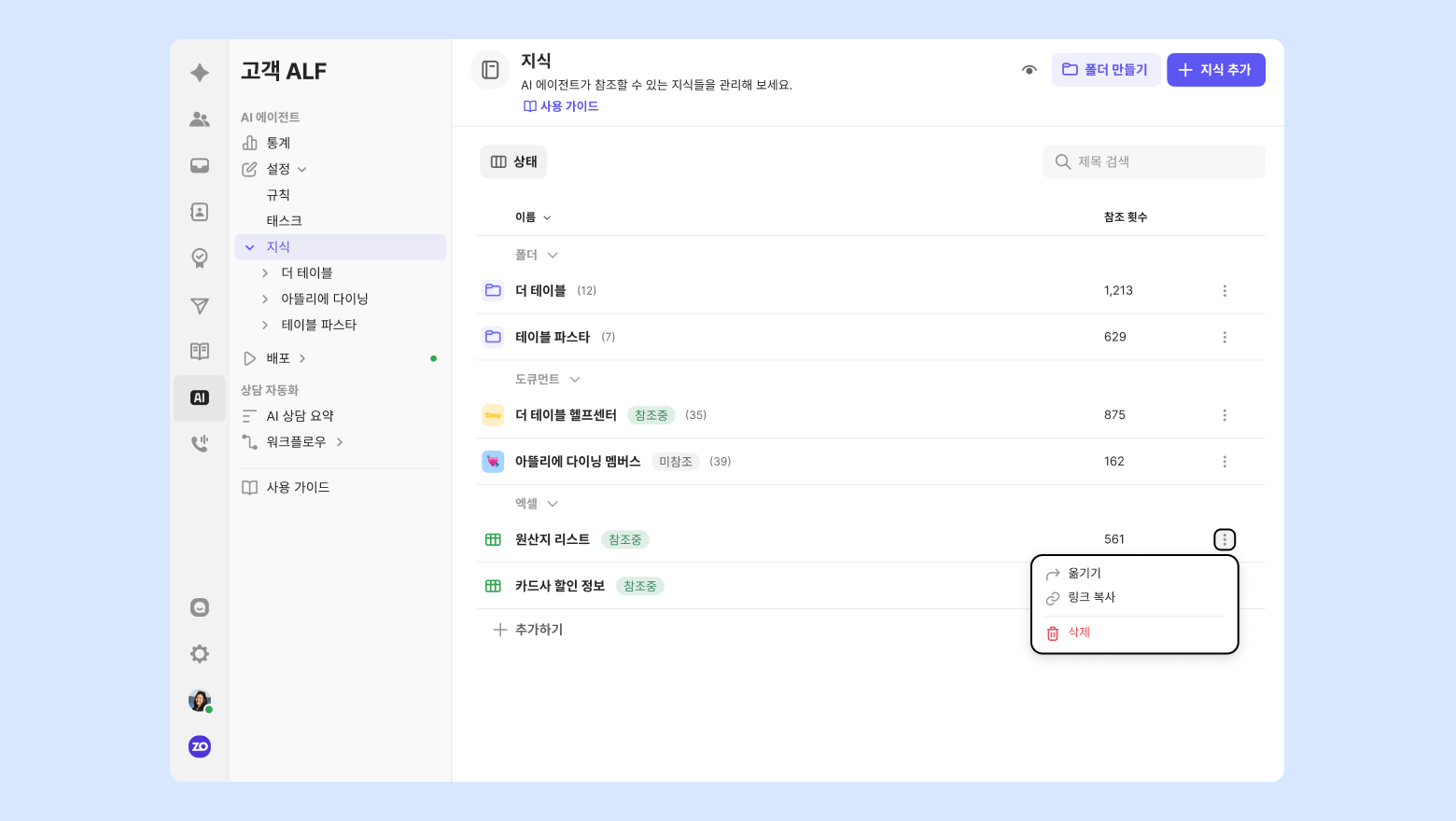
Task: Click the team members icon in left rail
Action: (200, 119)
